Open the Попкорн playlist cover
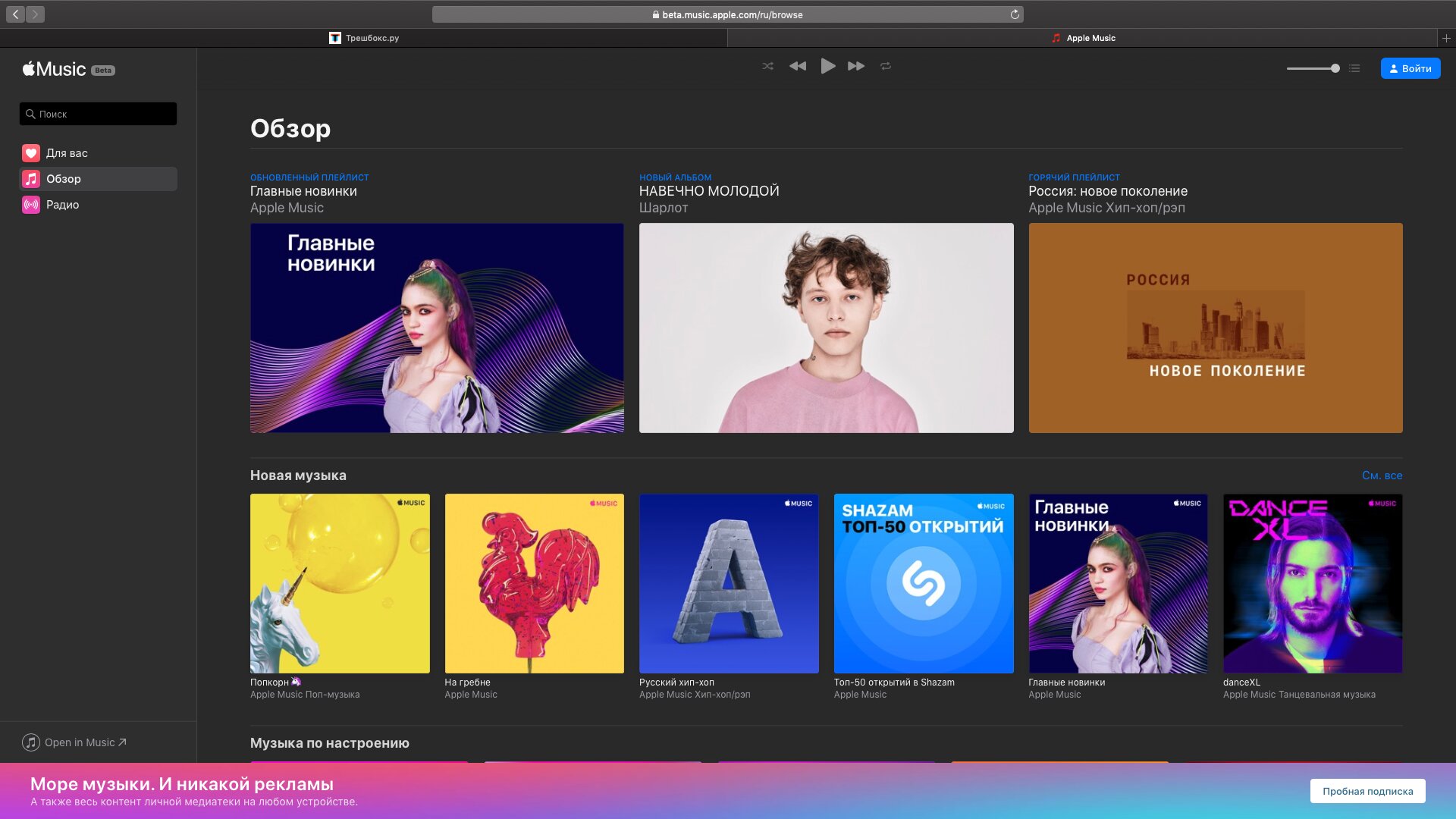 [340, 583]
